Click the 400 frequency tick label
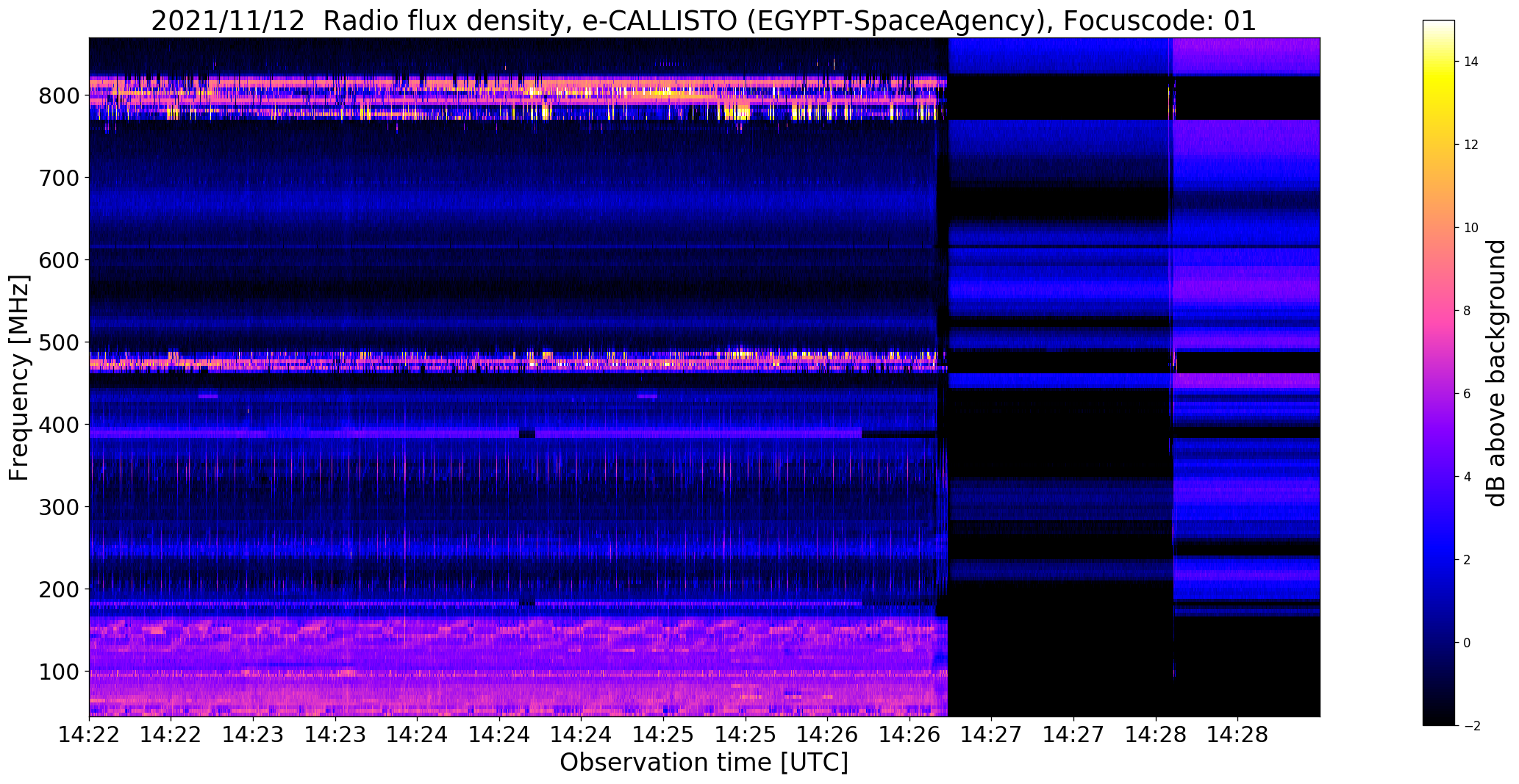1519x784 pixels. tap(57, 425)
